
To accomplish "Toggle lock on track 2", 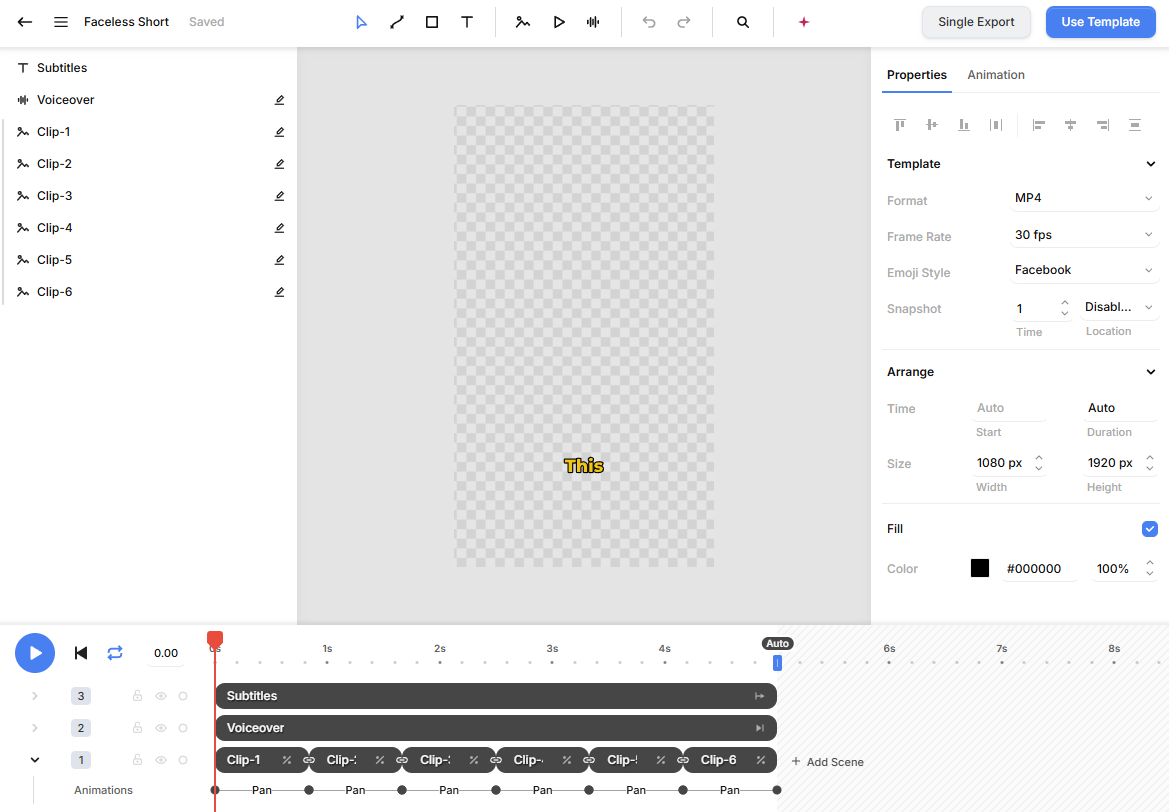I will 137,728.
